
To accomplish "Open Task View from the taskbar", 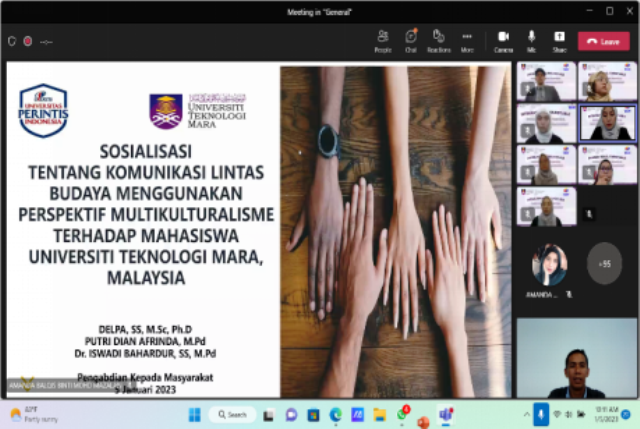I will (x=268, y=416).
